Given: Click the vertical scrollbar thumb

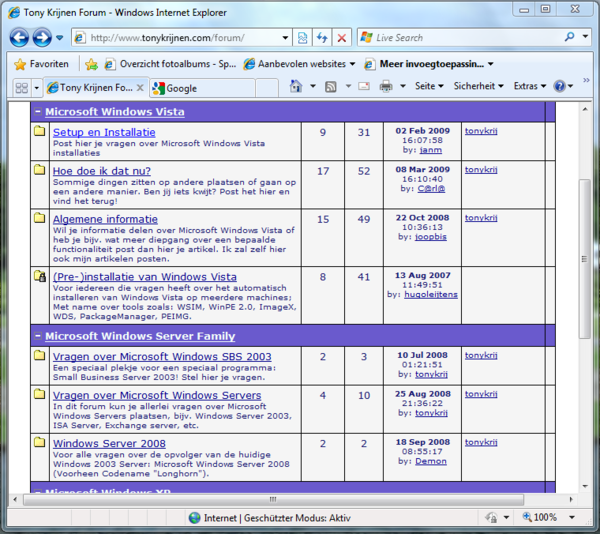Looking at the screenshot, I should tap(584, 259).
